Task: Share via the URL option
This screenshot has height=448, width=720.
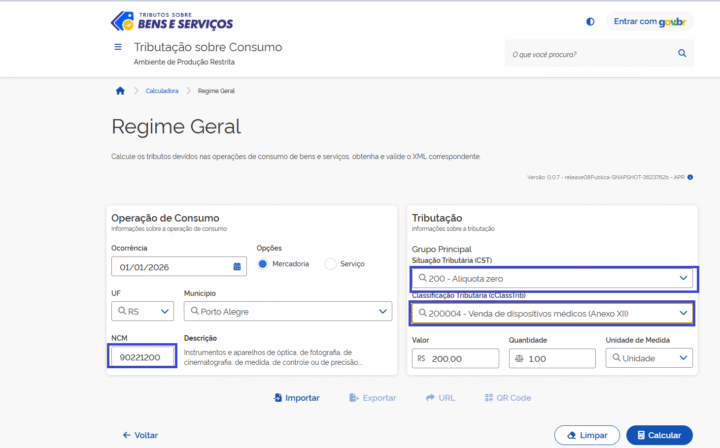Action: pyautogui.click(x=440, y=397)
